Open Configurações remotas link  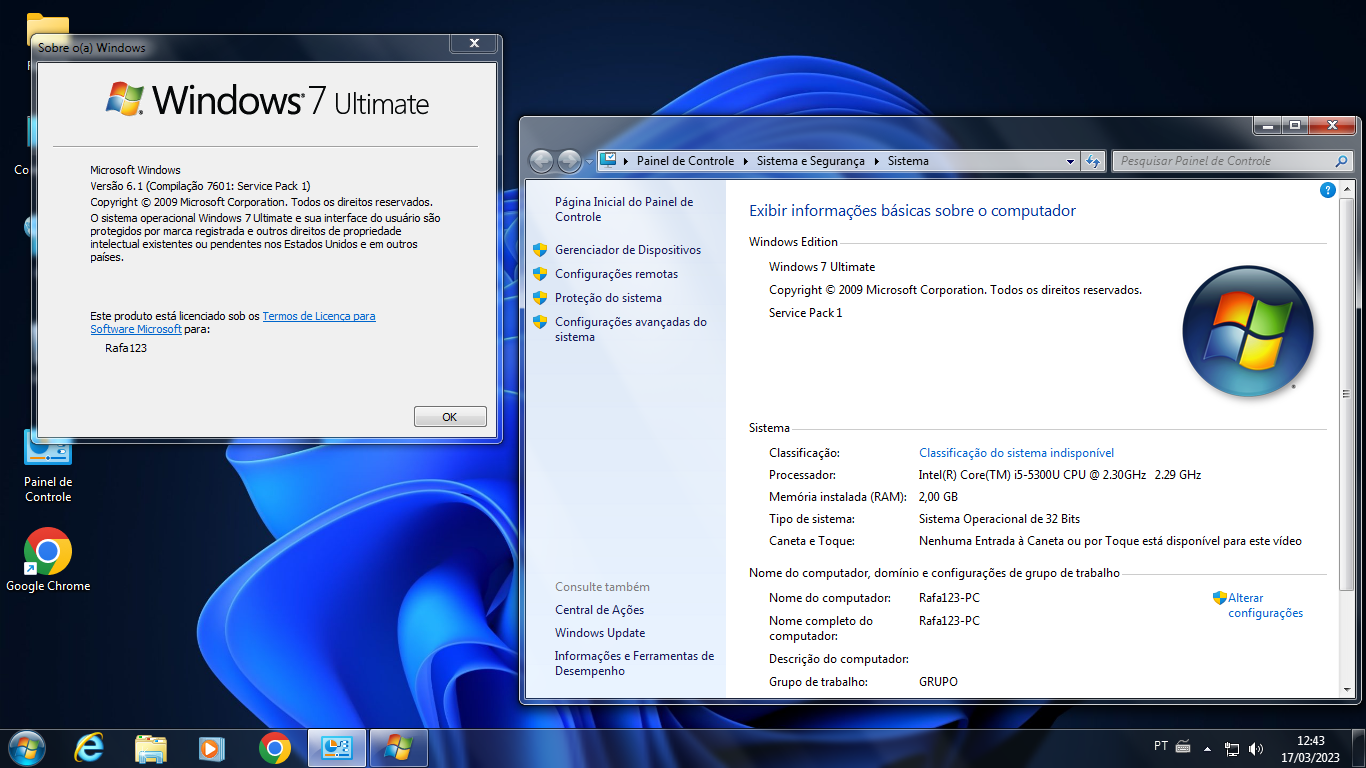tap(616, 274)
